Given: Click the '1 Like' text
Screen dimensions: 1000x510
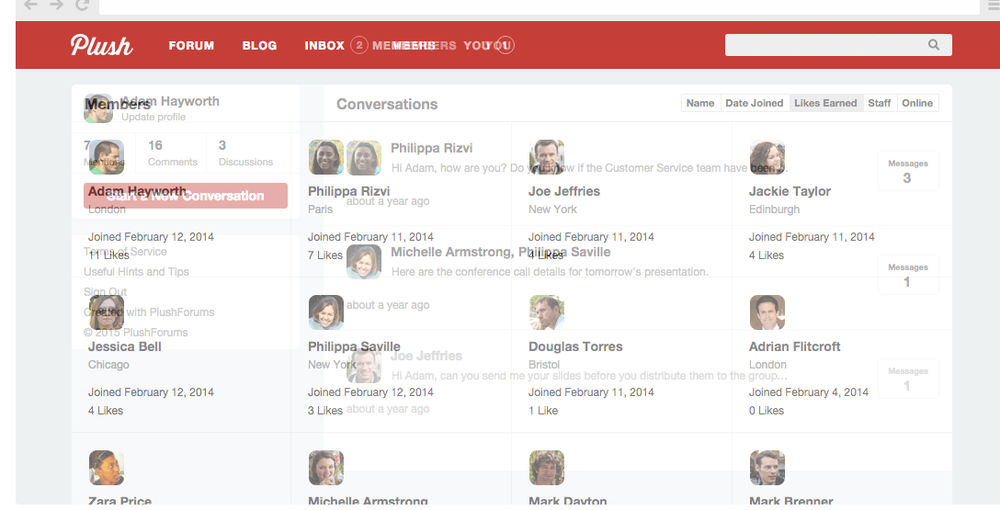Looking at the screenshot, I should 543,411.
